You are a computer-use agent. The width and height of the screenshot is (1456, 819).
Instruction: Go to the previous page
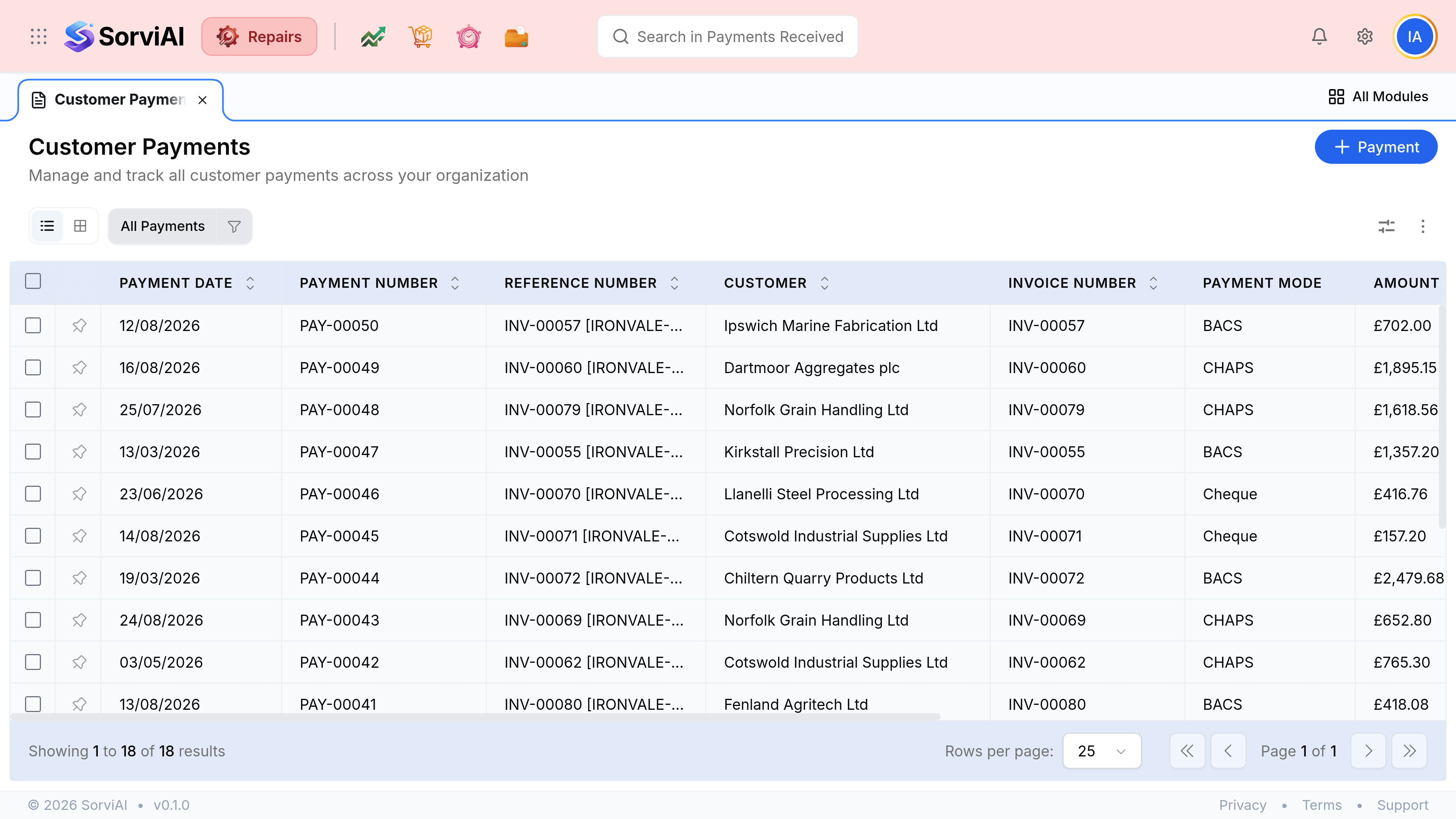[1228, 751]
